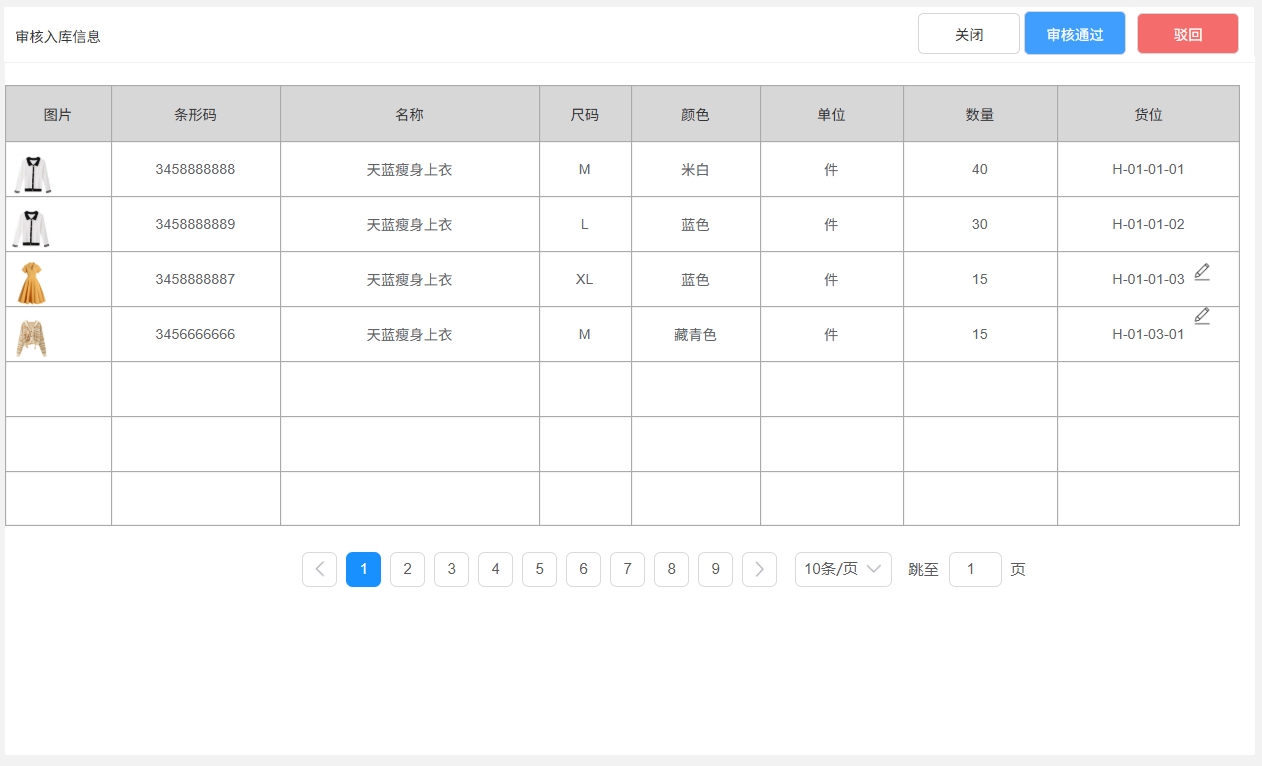Click the XL size cell
The width and height of the screenshot is (1262, 766).
(x=585, y=279)
